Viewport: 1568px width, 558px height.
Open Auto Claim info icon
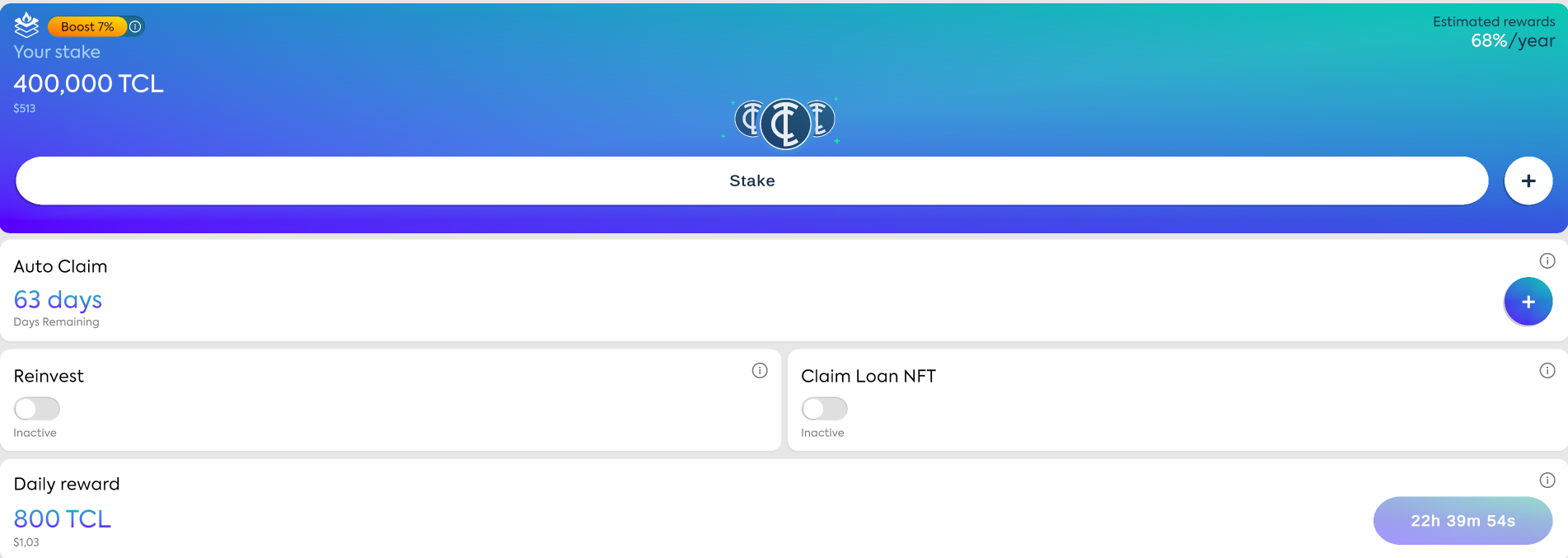pos(1547,261)
